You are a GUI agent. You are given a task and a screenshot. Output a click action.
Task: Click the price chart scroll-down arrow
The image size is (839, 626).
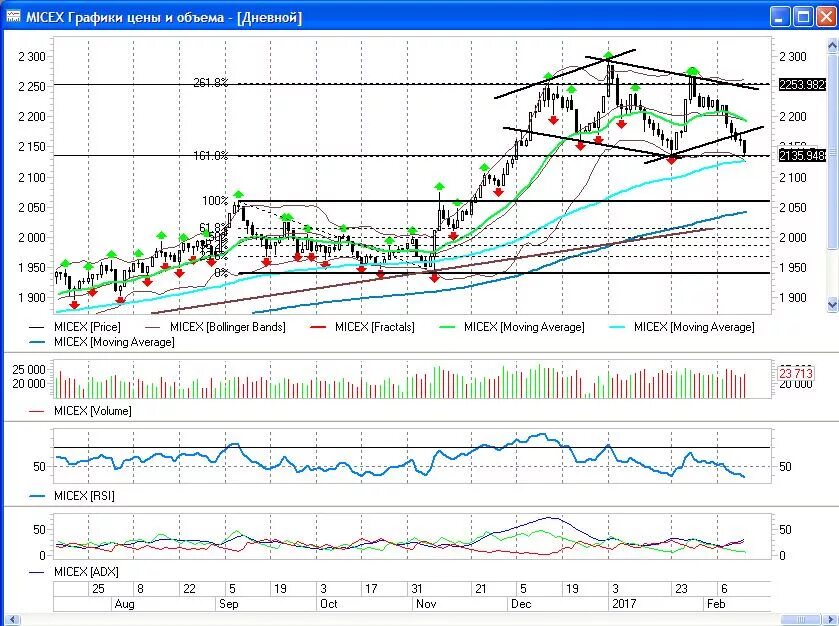[x=832, y=304]
